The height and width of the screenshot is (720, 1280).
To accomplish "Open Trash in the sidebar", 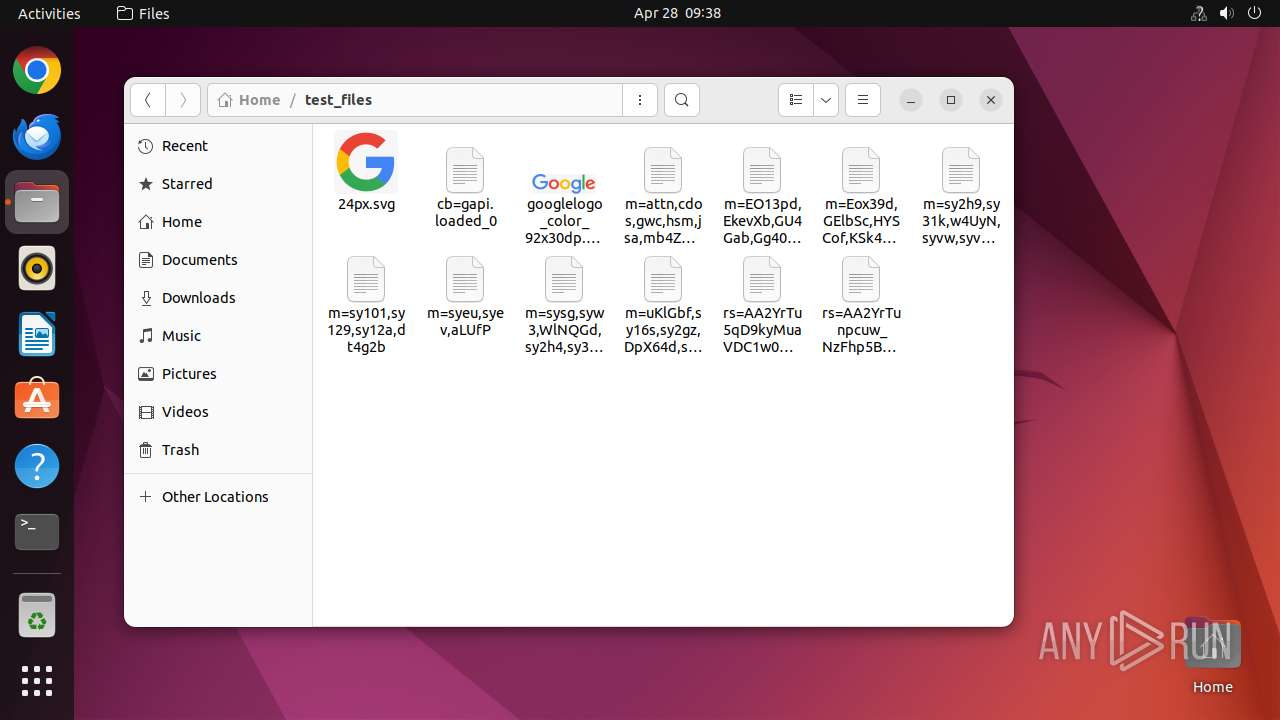I will (218, 450).
